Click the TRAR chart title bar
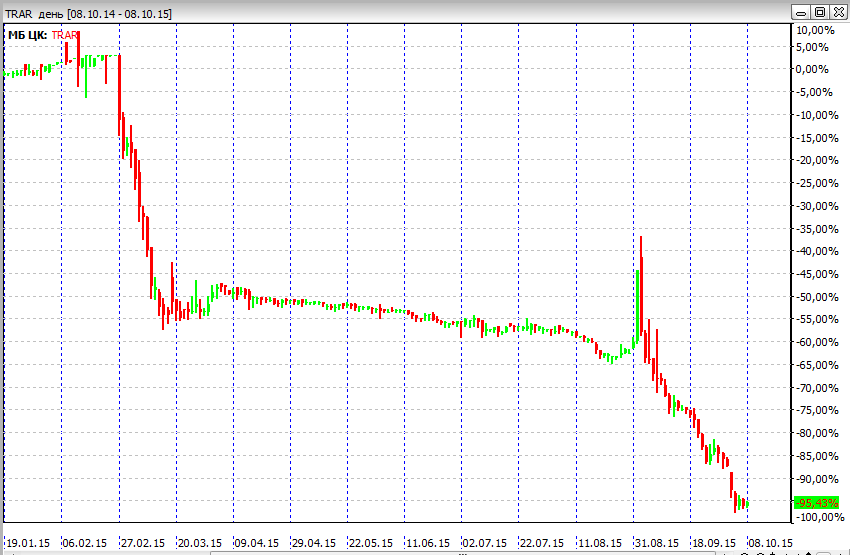850x555 pixels. click(x=400, y=12)
